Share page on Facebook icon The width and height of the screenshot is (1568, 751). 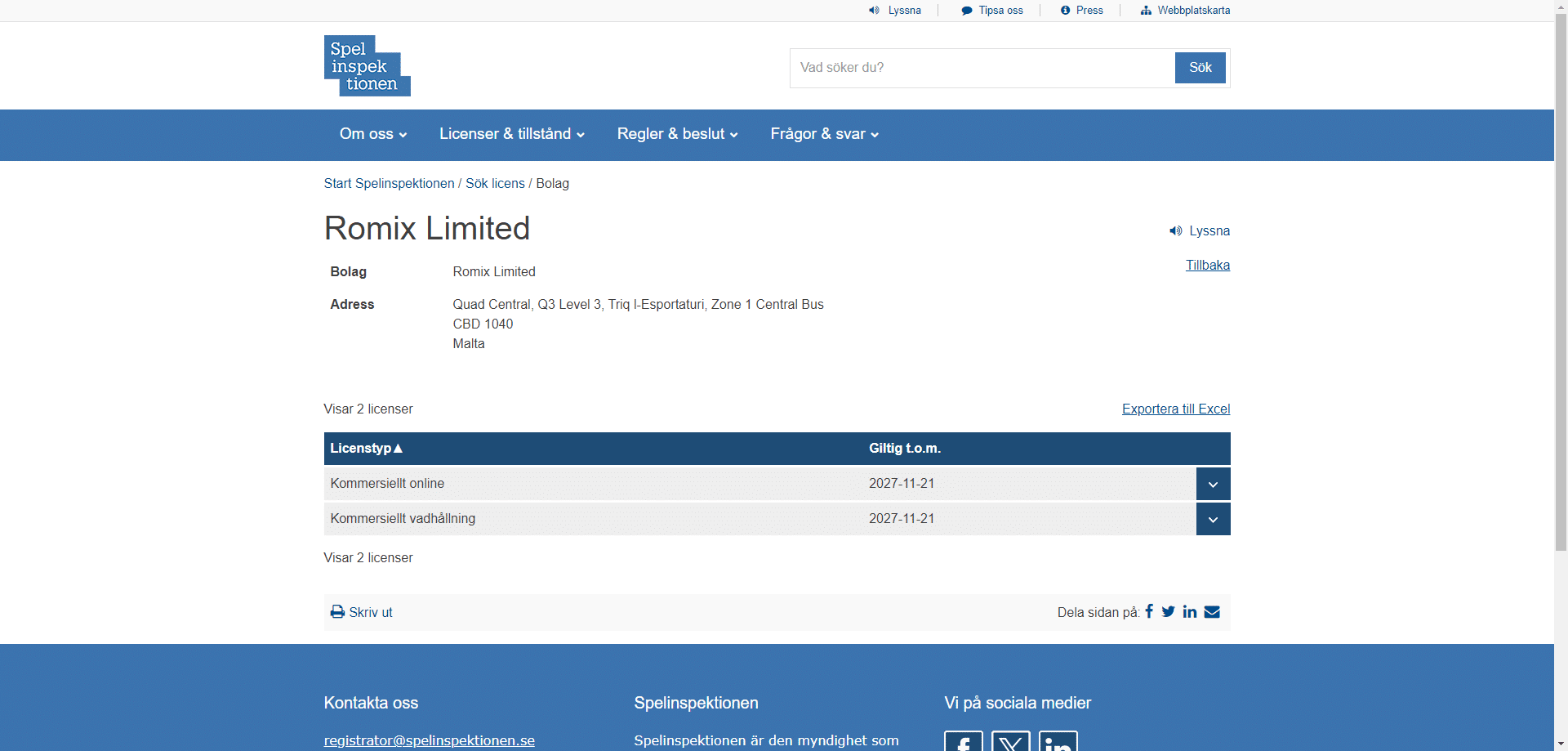pyautogui.click(x=1149, y=611)
